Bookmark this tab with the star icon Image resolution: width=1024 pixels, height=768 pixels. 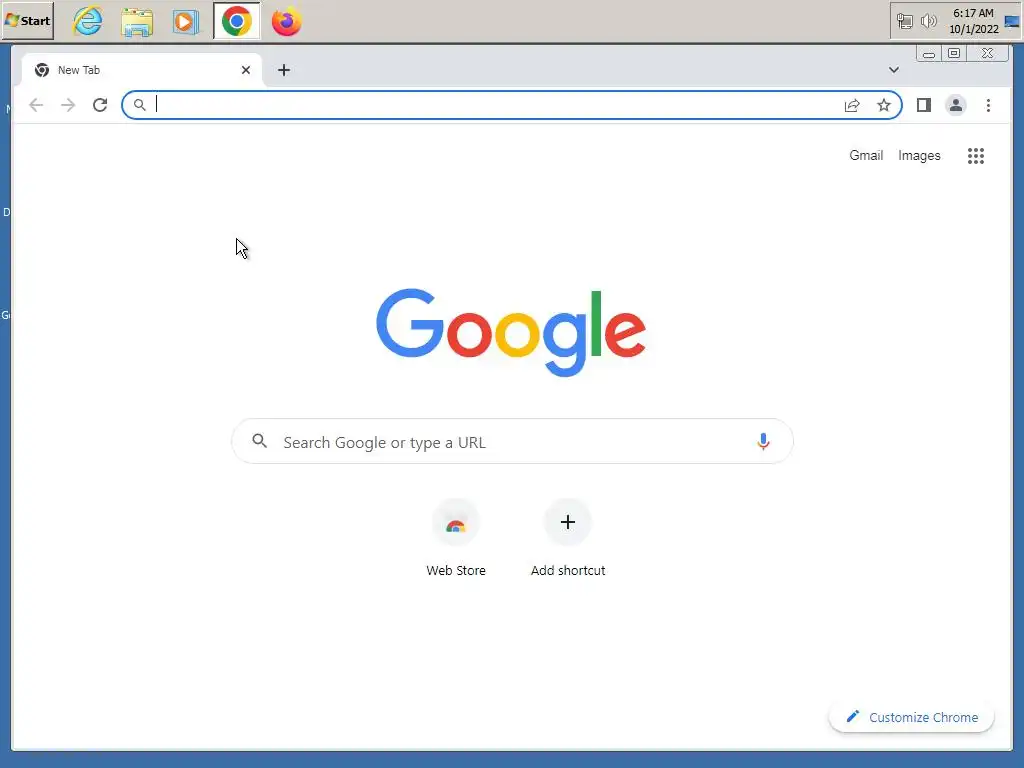[884, 105]
